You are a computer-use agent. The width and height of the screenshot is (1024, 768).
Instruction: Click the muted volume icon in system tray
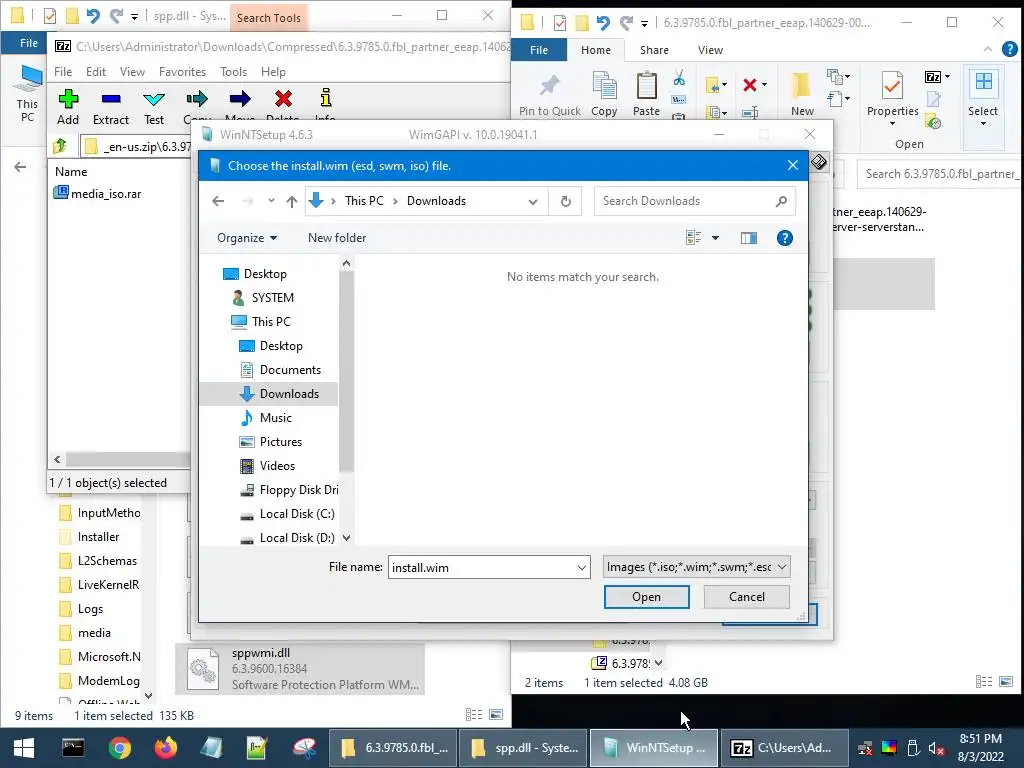(936, 748)
